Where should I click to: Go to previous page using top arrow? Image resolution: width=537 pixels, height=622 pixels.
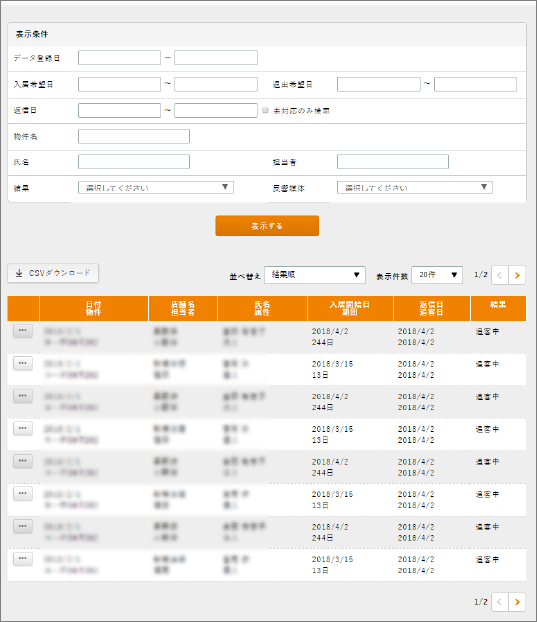tap(500, 275)
